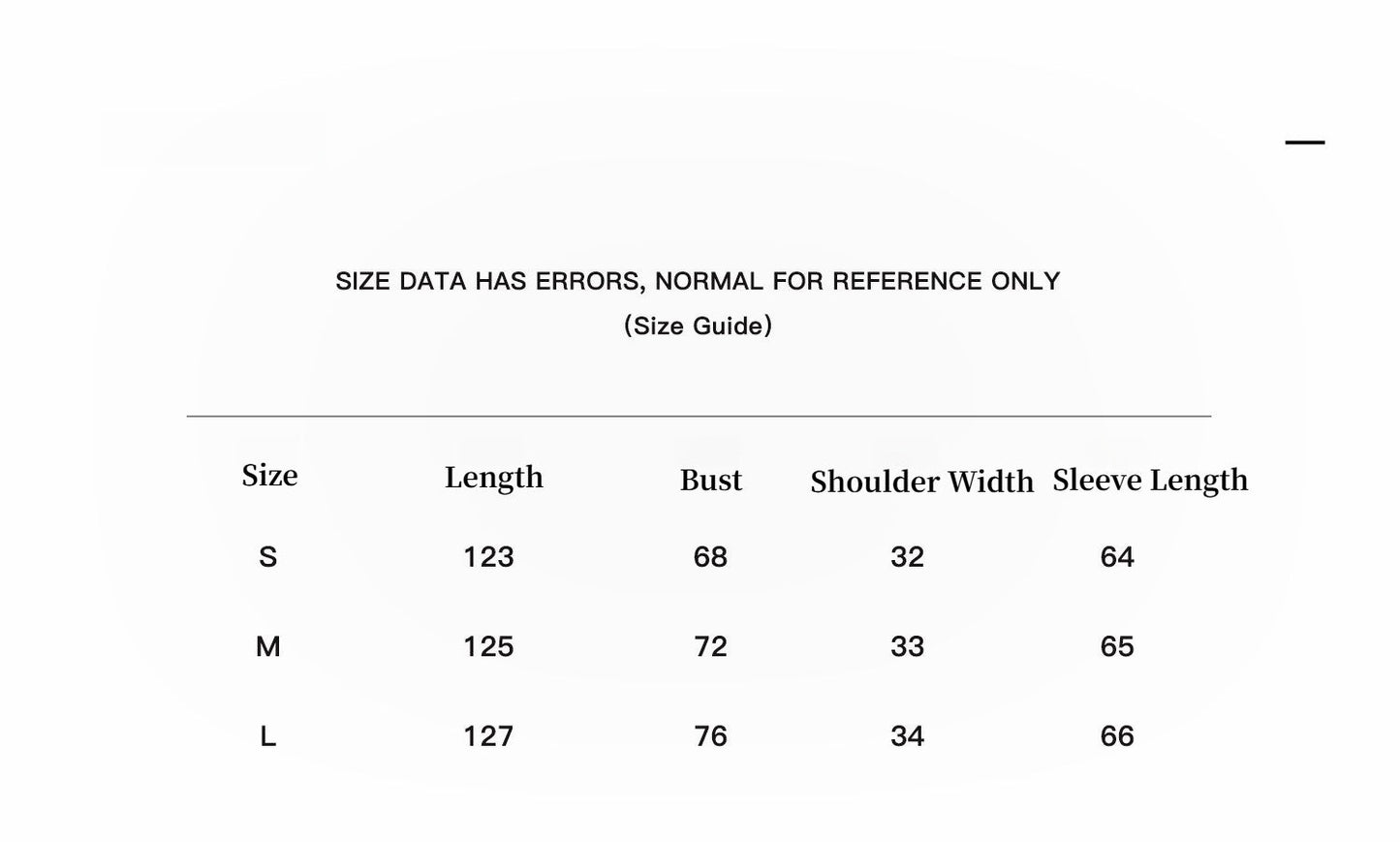Screen dimensions: 1400x842
Task: Select the Bust column header
Action: pos(710,481)
